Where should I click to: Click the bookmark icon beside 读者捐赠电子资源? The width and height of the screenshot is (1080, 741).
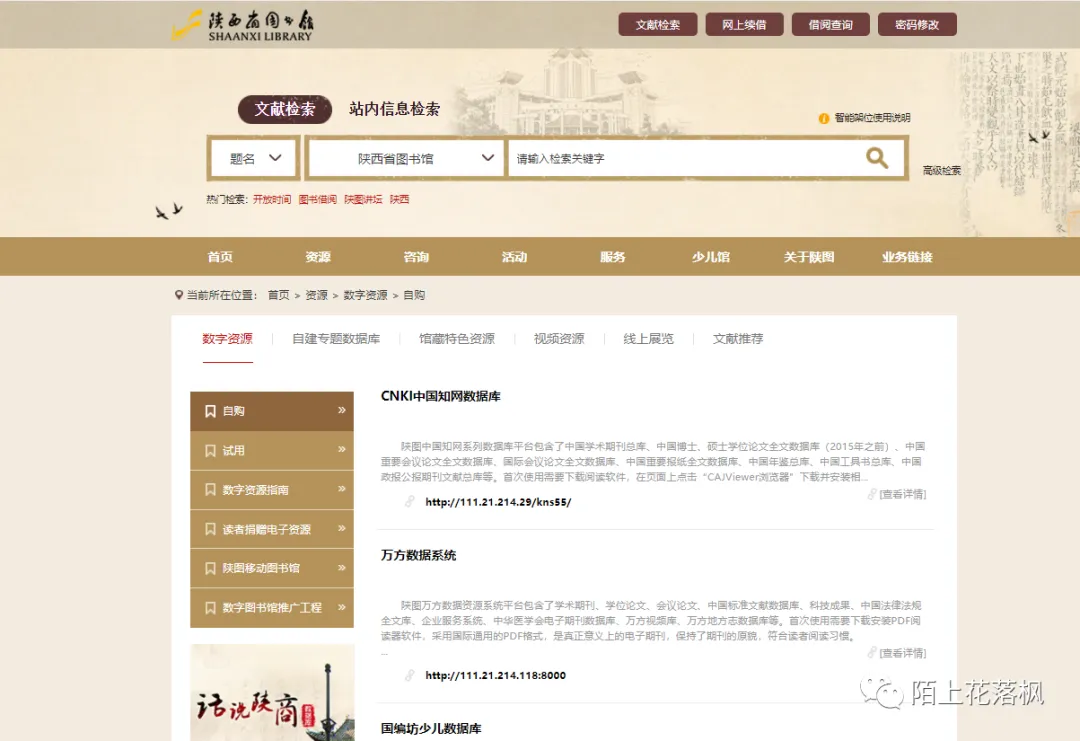pos(210,529)
